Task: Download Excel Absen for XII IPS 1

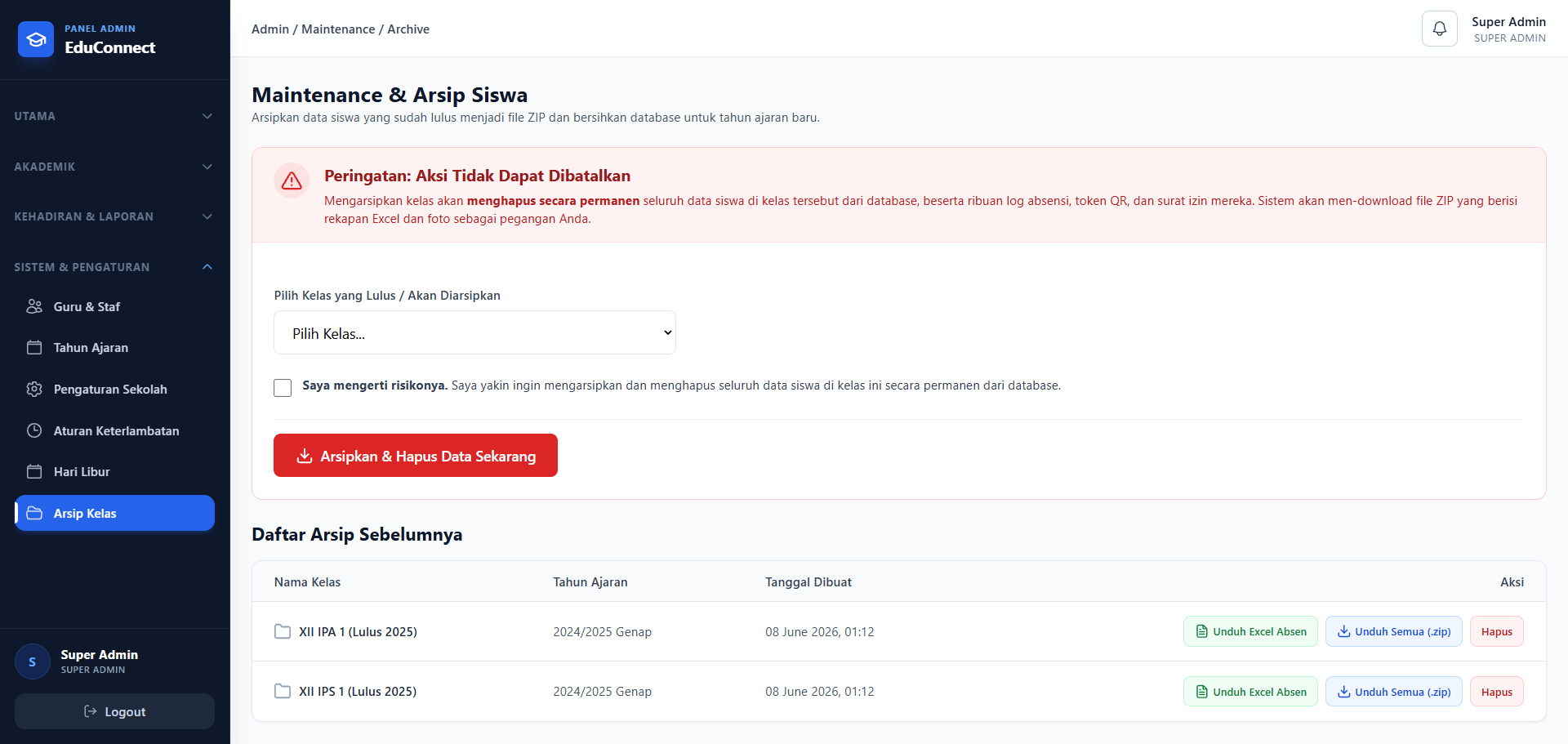Action: click(x=1250, y=692)
